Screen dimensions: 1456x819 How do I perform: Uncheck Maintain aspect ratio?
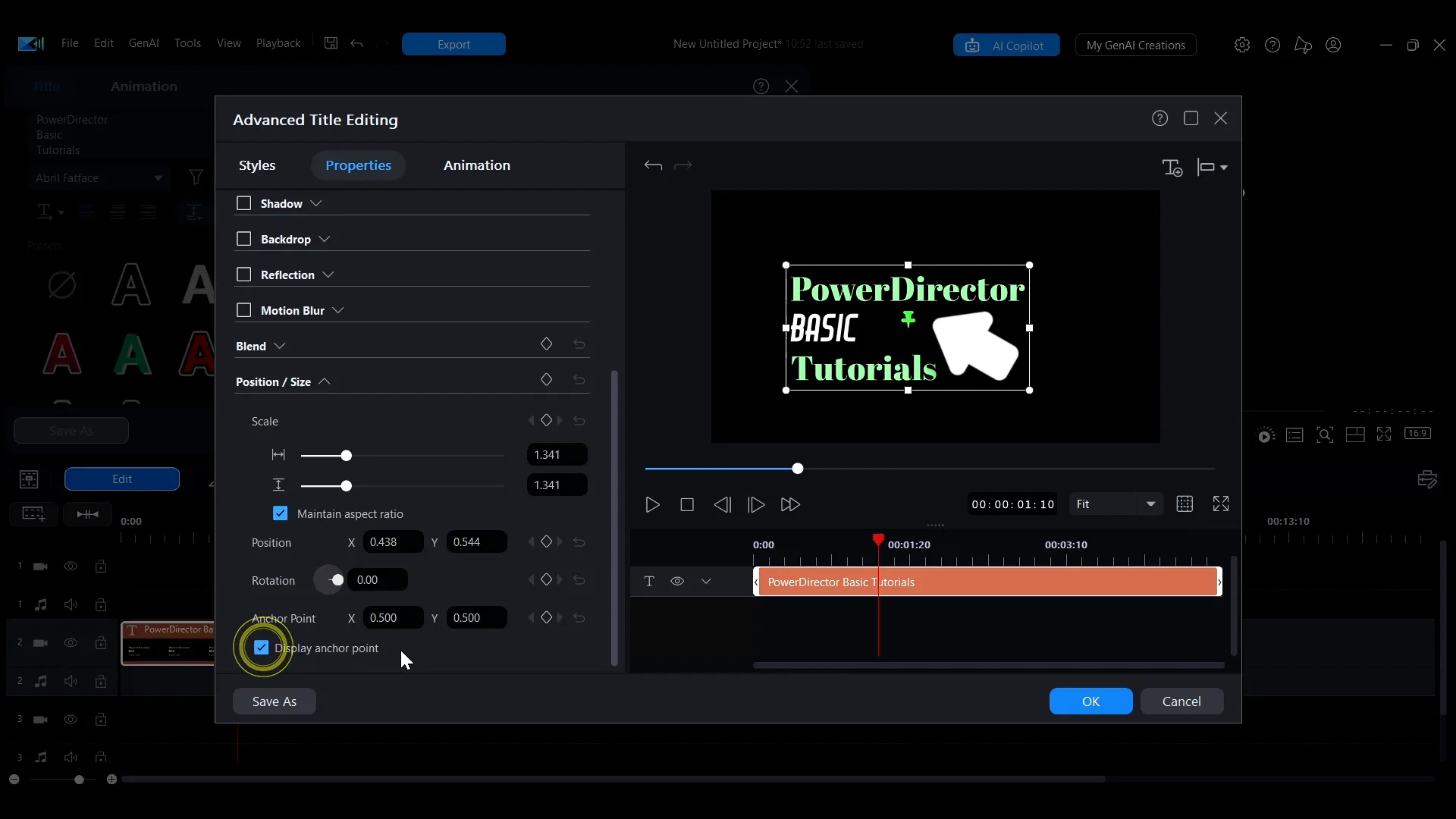tap(280, 513)
